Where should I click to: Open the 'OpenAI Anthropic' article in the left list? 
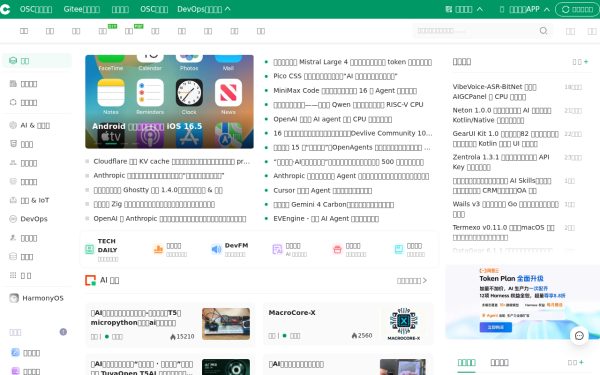170,218
